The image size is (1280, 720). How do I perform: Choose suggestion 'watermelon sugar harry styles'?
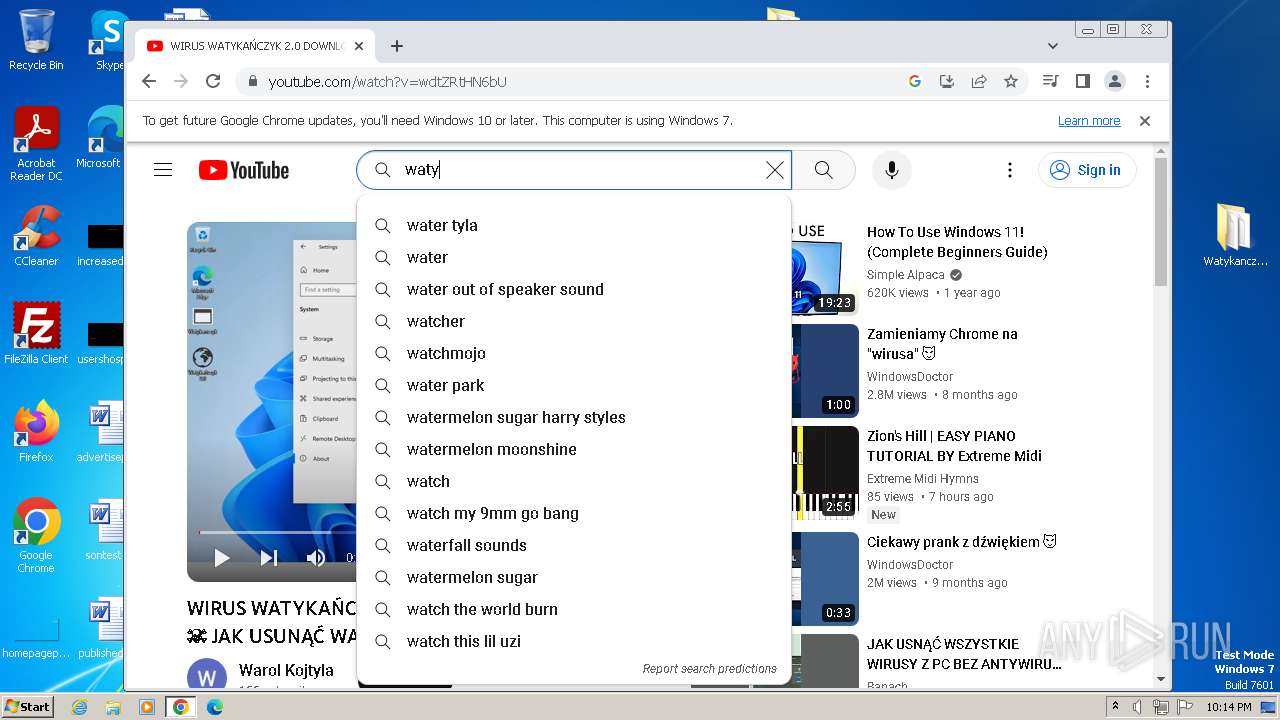[x=574, y=417]
